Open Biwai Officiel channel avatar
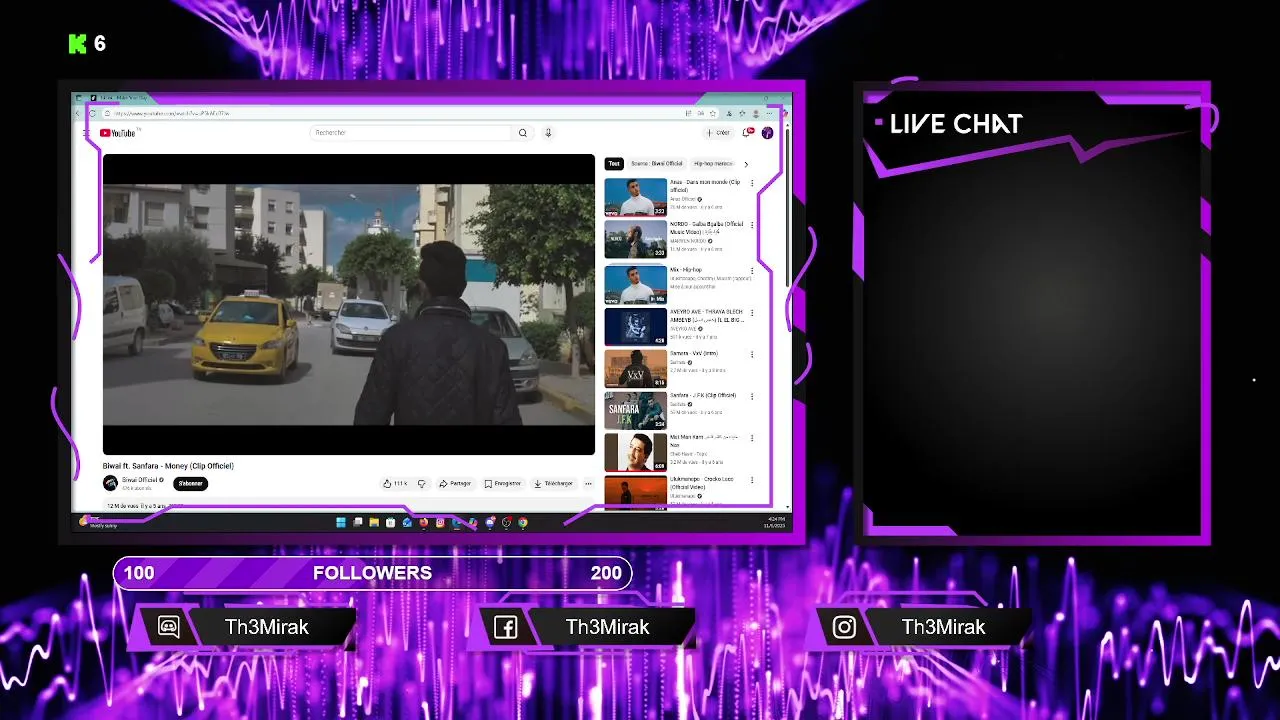The width and height of the screenshot is (1280, 720). [x=110, y=483]
